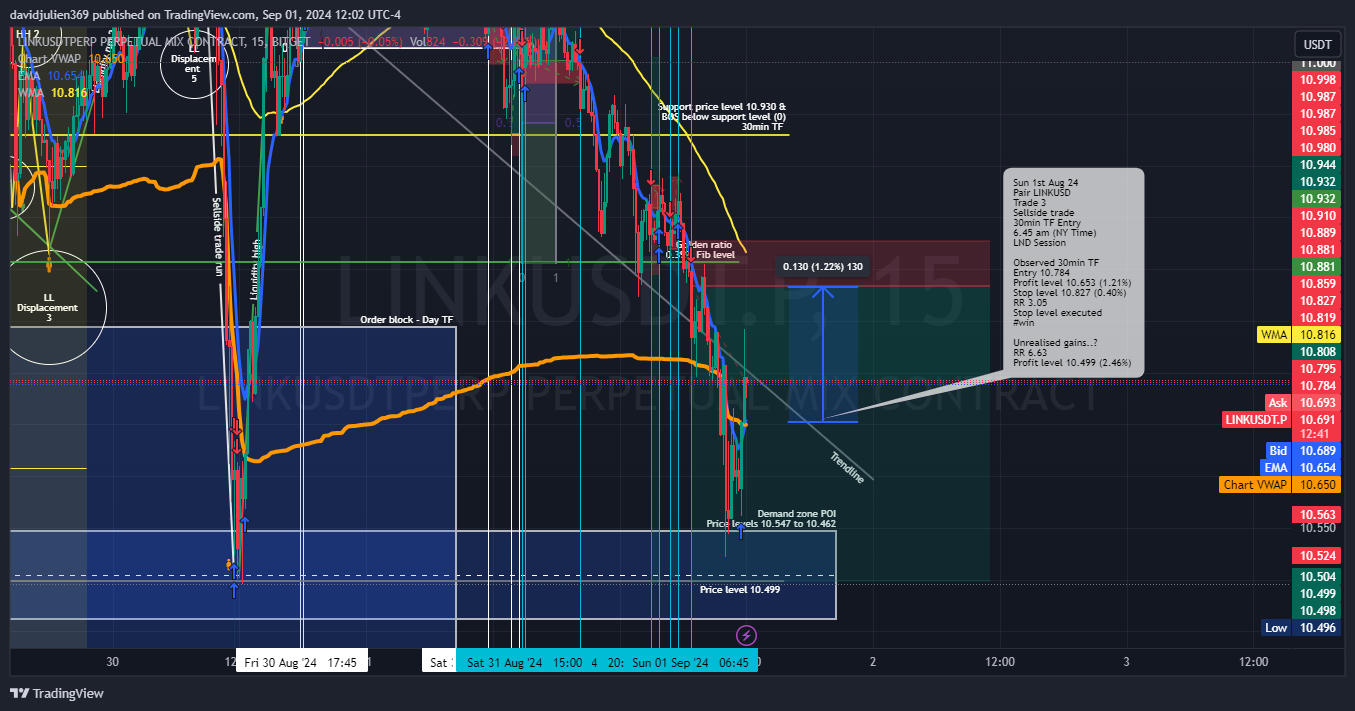Select the Trendline label on chart
The height and width of the screenshot is (711, 1355).
tap(847, 468)
